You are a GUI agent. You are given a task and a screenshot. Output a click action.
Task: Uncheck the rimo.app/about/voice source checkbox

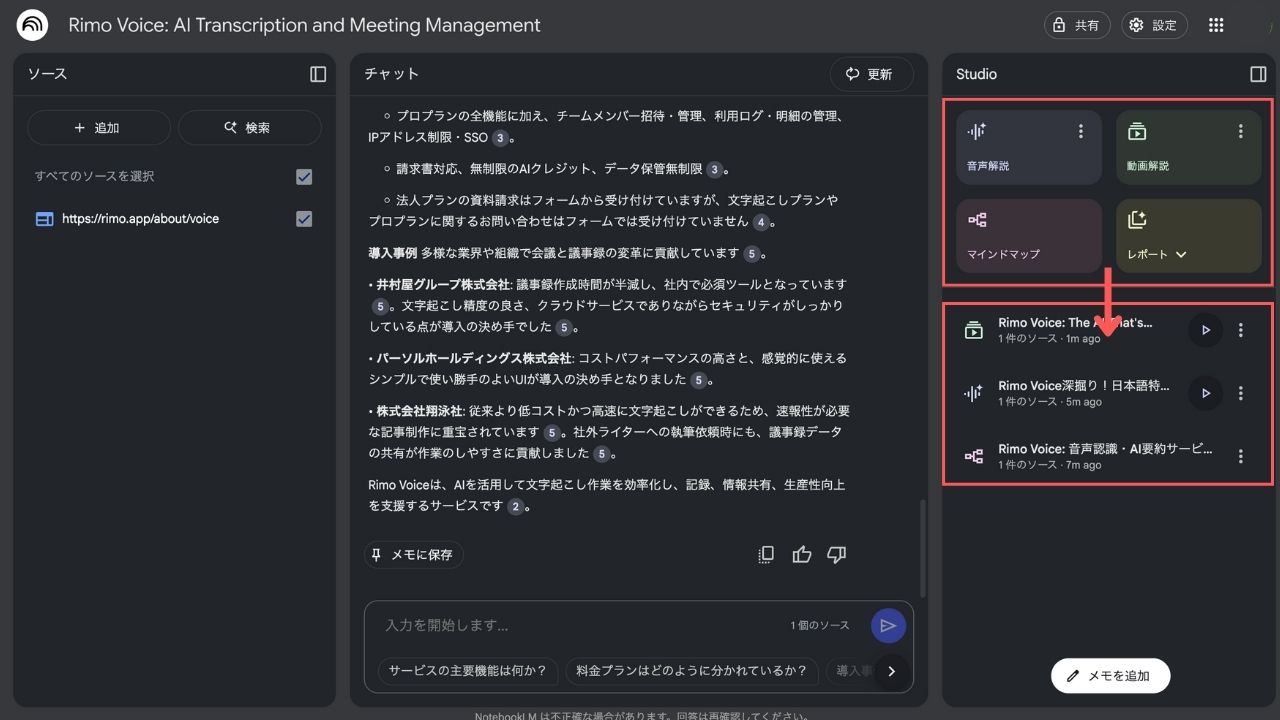point(304,219)
